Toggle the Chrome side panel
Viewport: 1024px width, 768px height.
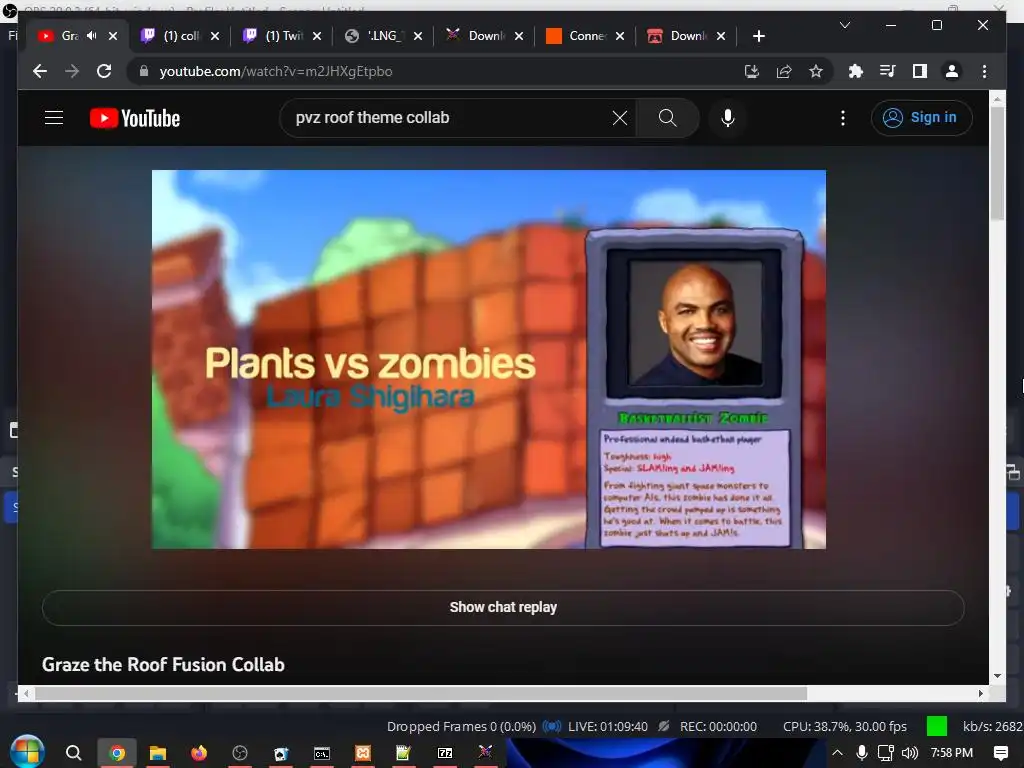click(x=920, y=71)
